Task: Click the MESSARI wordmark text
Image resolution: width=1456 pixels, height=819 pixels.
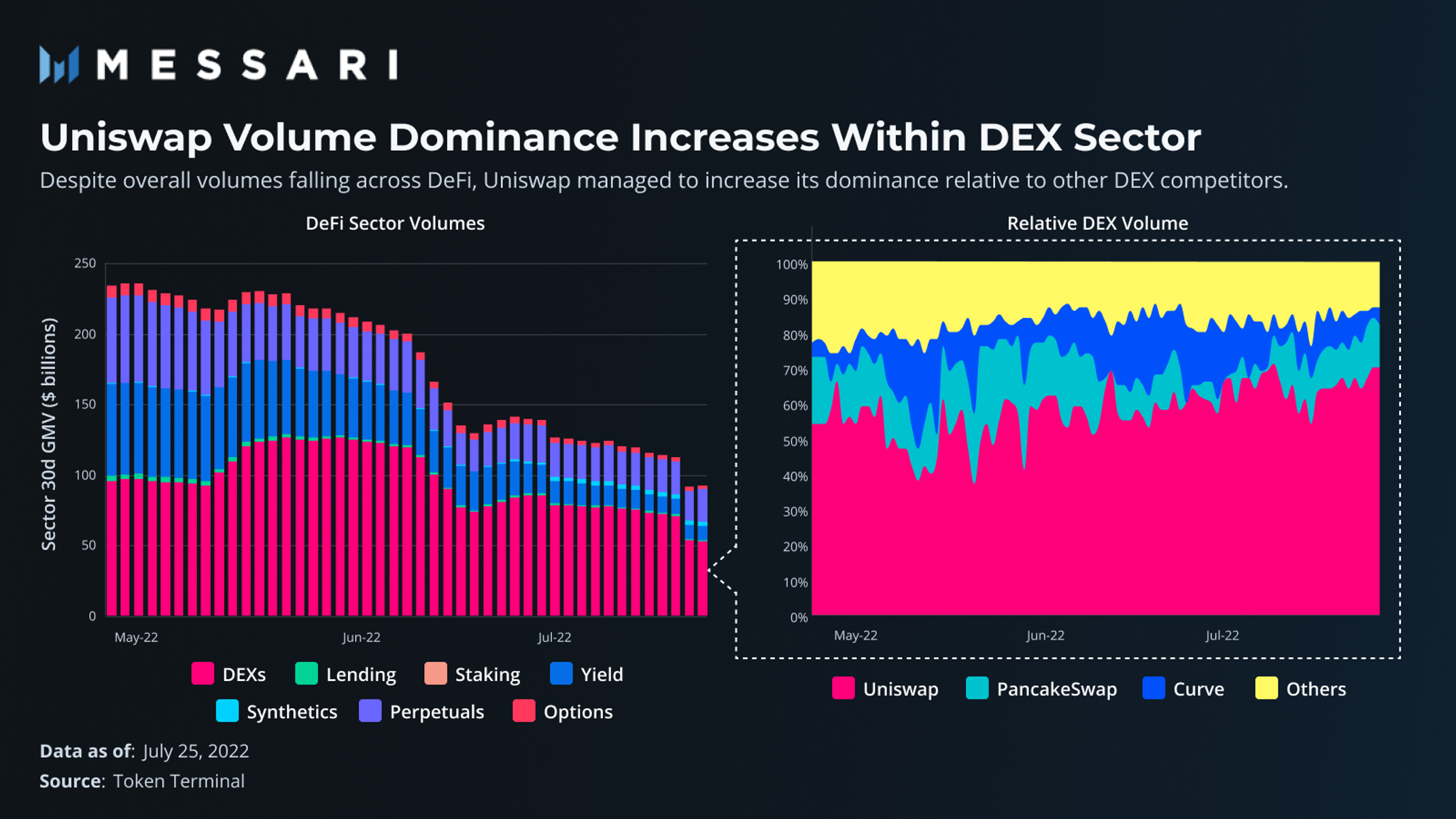Action: [x=247, y=65]
